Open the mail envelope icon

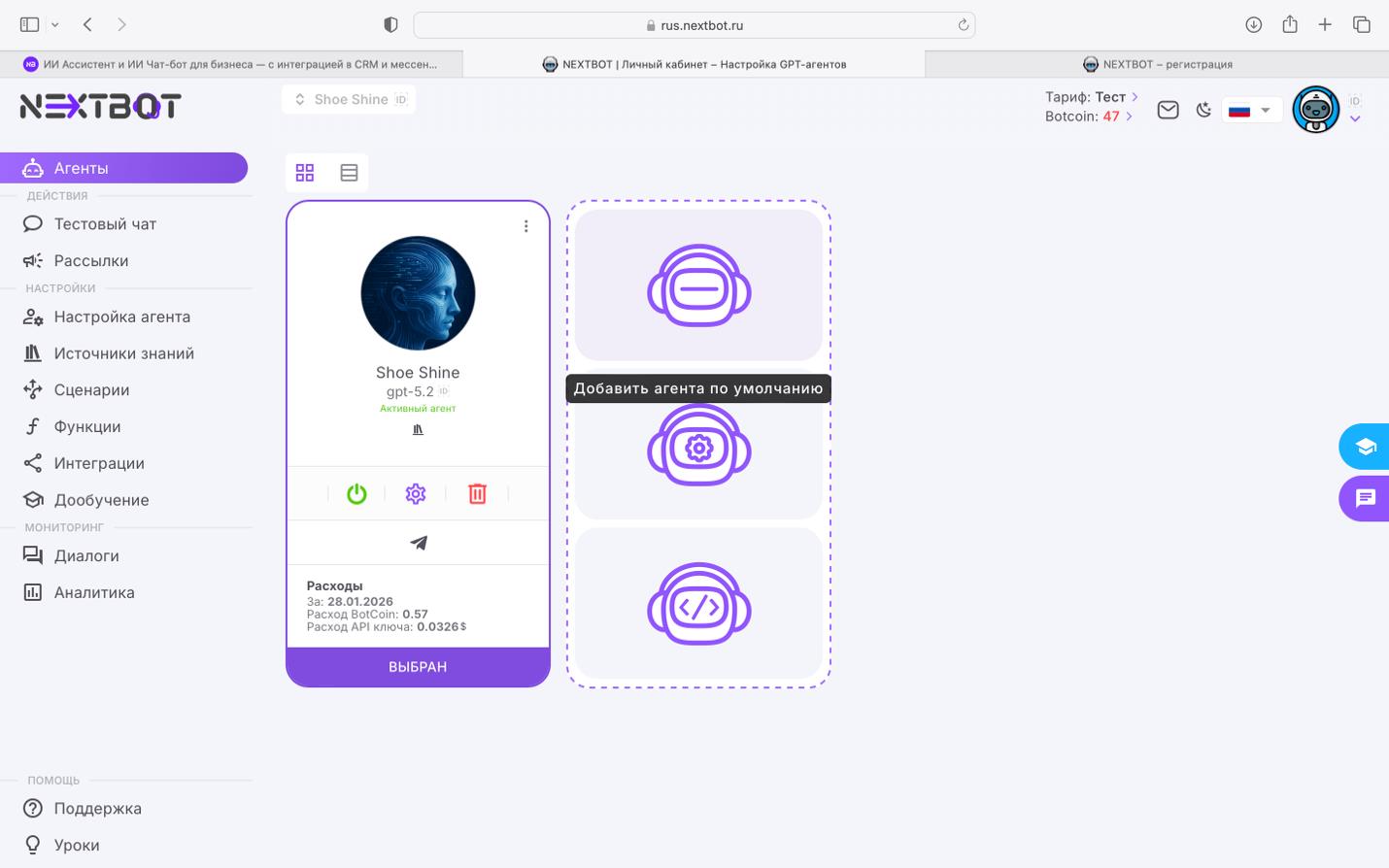(1168, 110)
